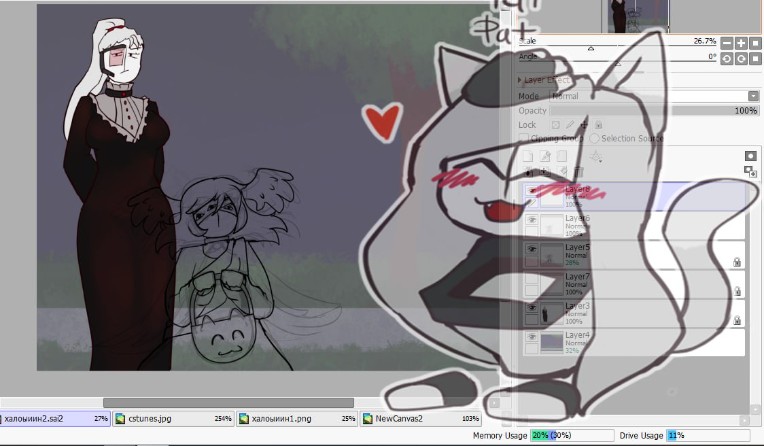Image resolution: width=764 pixels, height=446 pixels.
Task: Switch to the халоыиин2.sai2 document tab
Action: (x=55, y=419)
